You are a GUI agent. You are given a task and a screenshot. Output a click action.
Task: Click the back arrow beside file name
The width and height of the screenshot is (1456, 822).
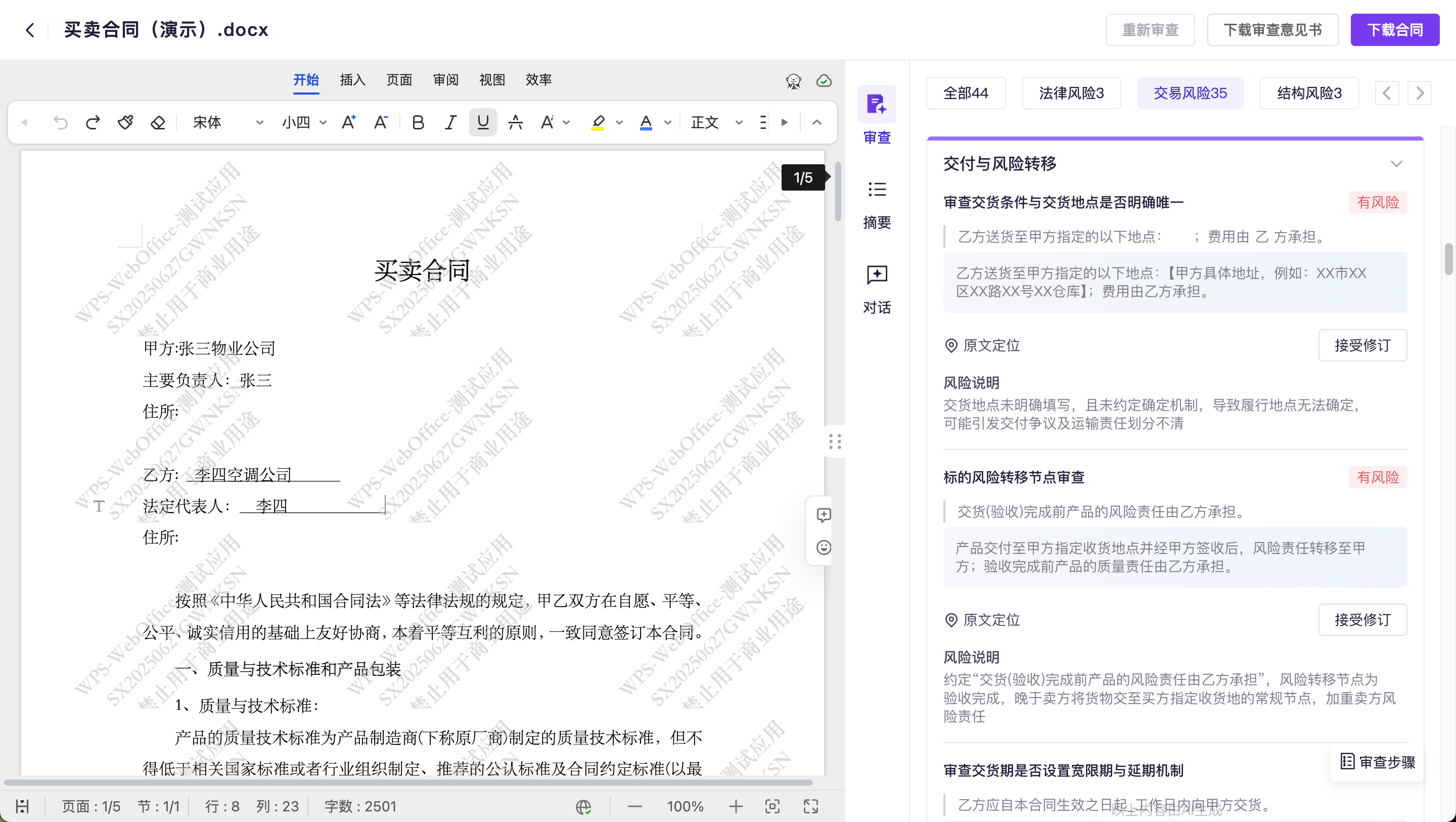click(x=30, y=30)
